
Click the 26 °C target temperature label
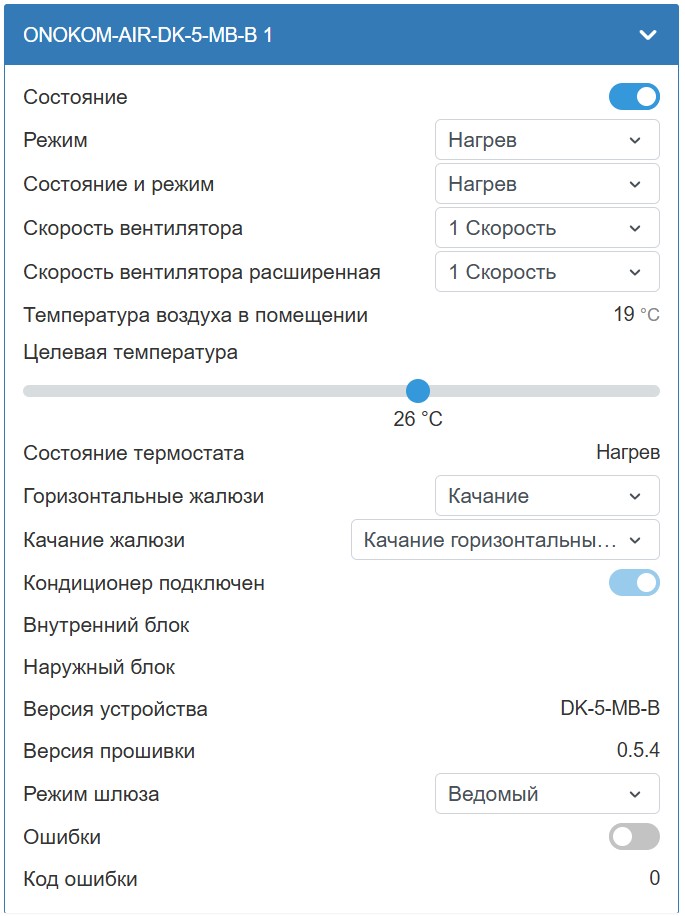pyautogui.click(x=418, y=420)
